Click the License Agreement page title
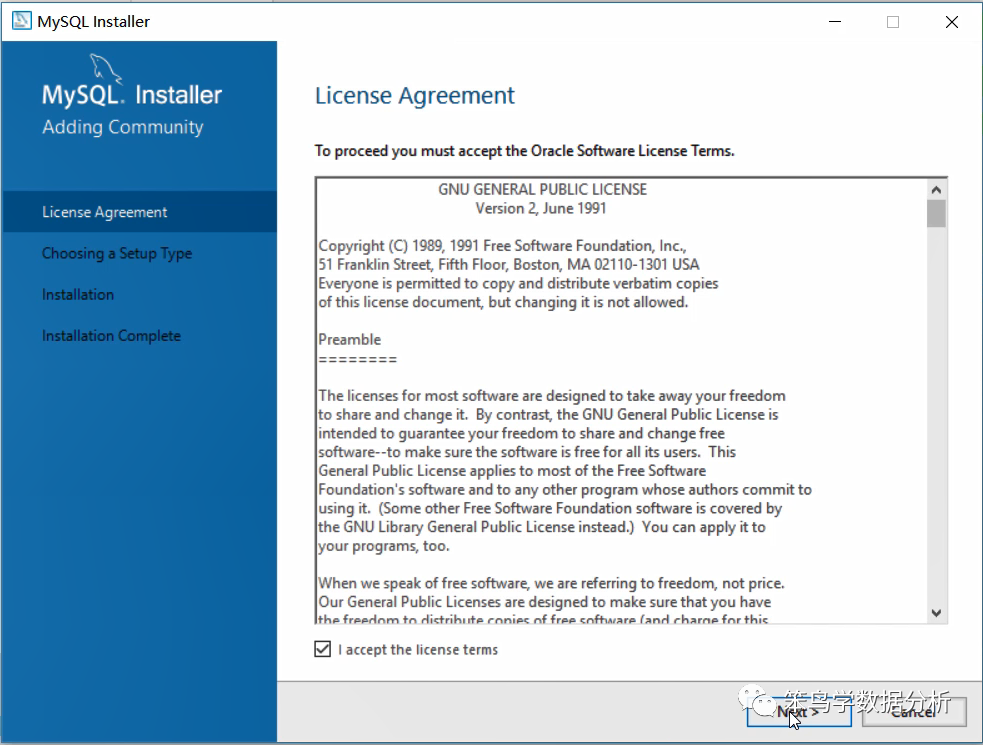Screen dimensions: 983x745 click(x=414, y=95)
